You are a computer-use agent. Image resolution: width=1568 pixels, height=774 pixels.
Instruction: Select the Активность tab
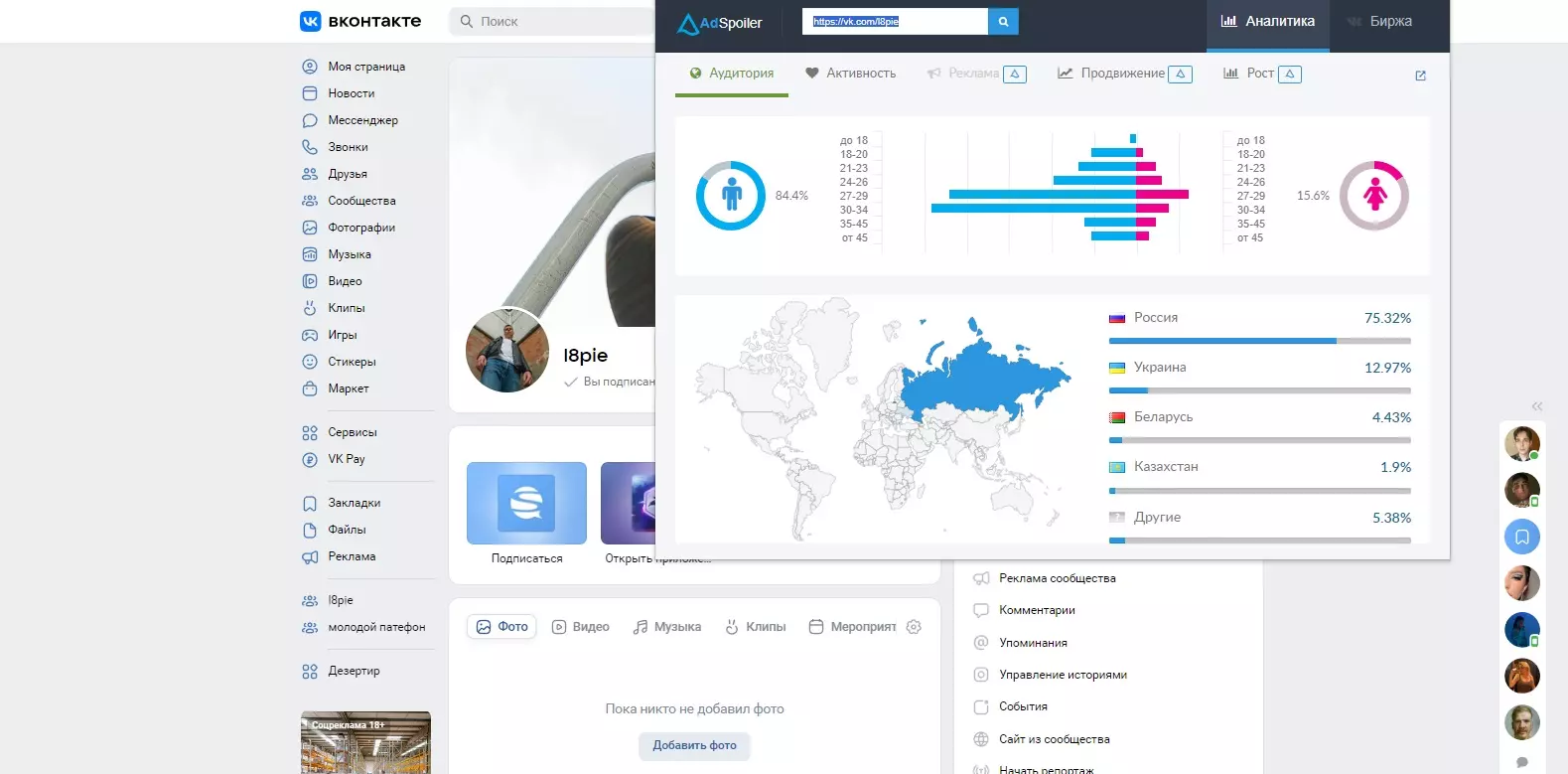click(x=850, y=74)
